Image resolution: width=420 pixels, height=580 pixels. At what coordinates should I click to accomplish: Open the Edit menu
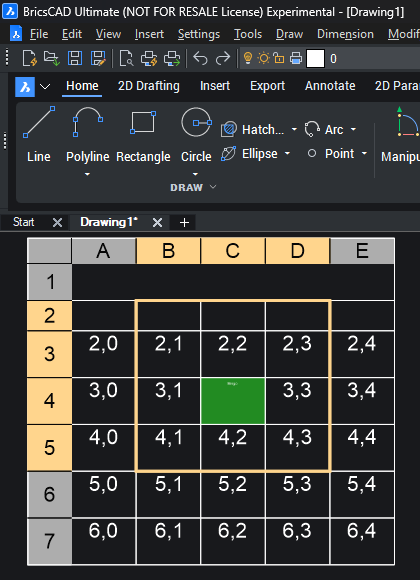point(72,34)
